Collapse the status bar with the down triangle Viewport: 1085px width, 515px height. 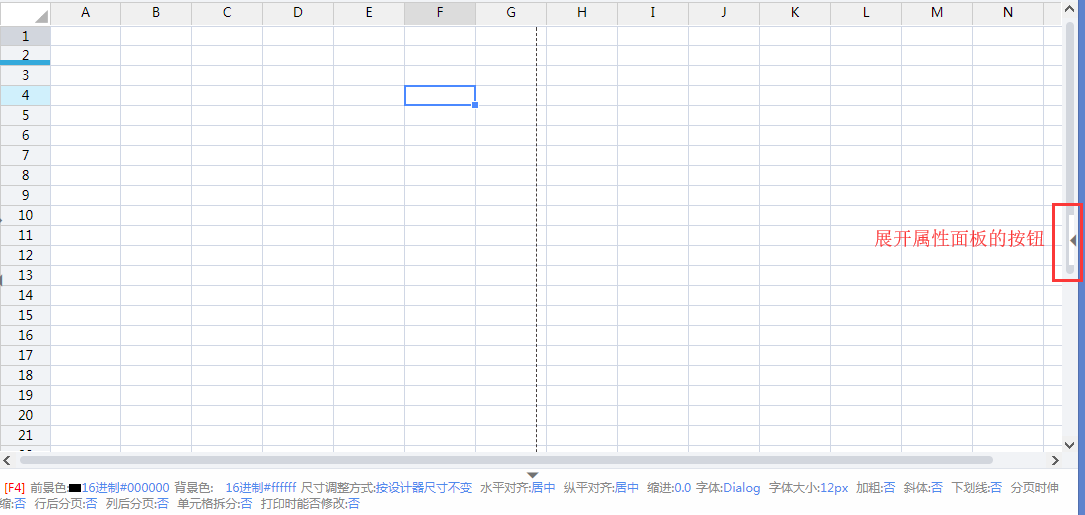click(532, 474)
